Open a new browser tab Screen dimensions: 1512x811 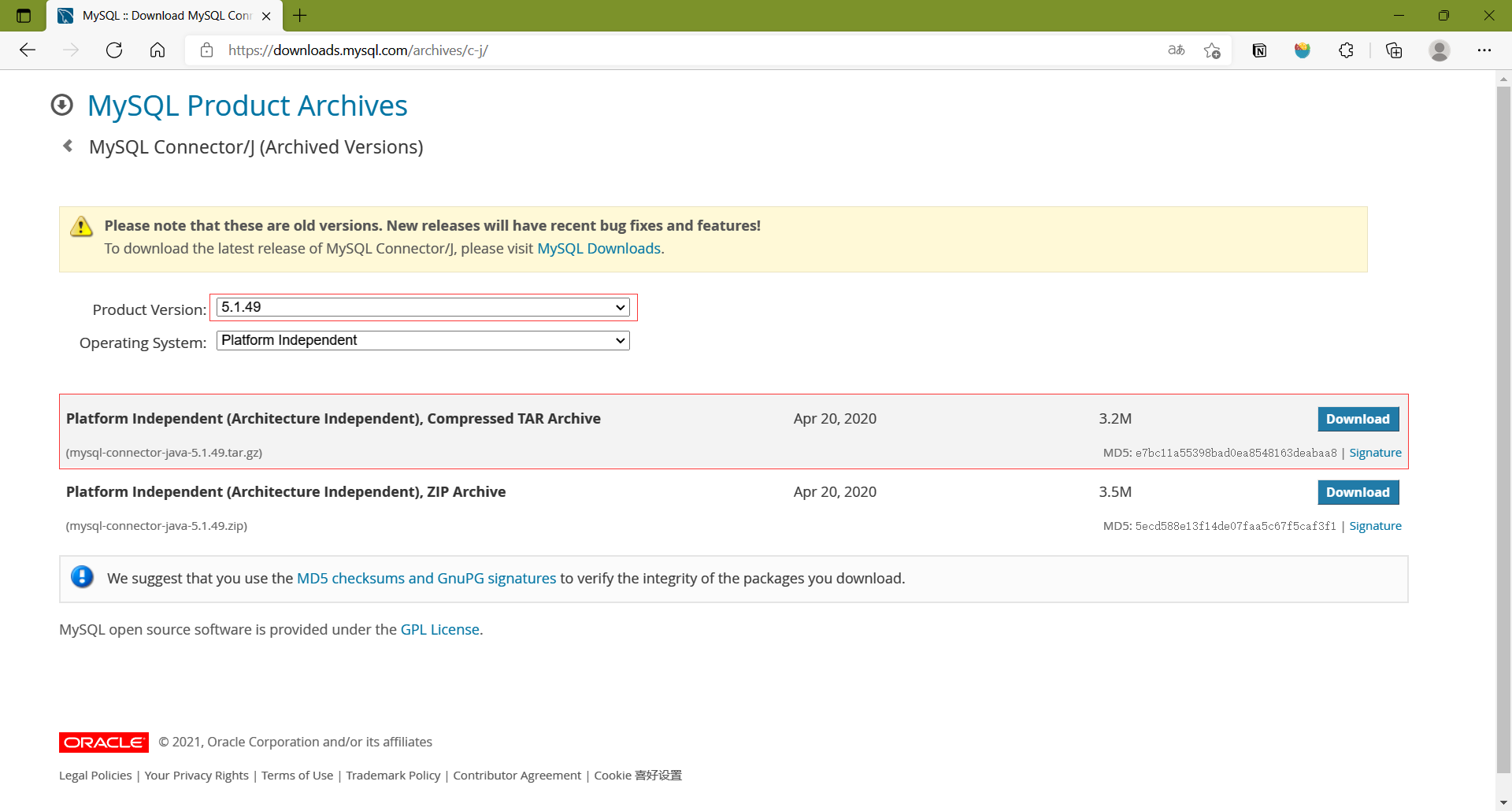(300, 16)
